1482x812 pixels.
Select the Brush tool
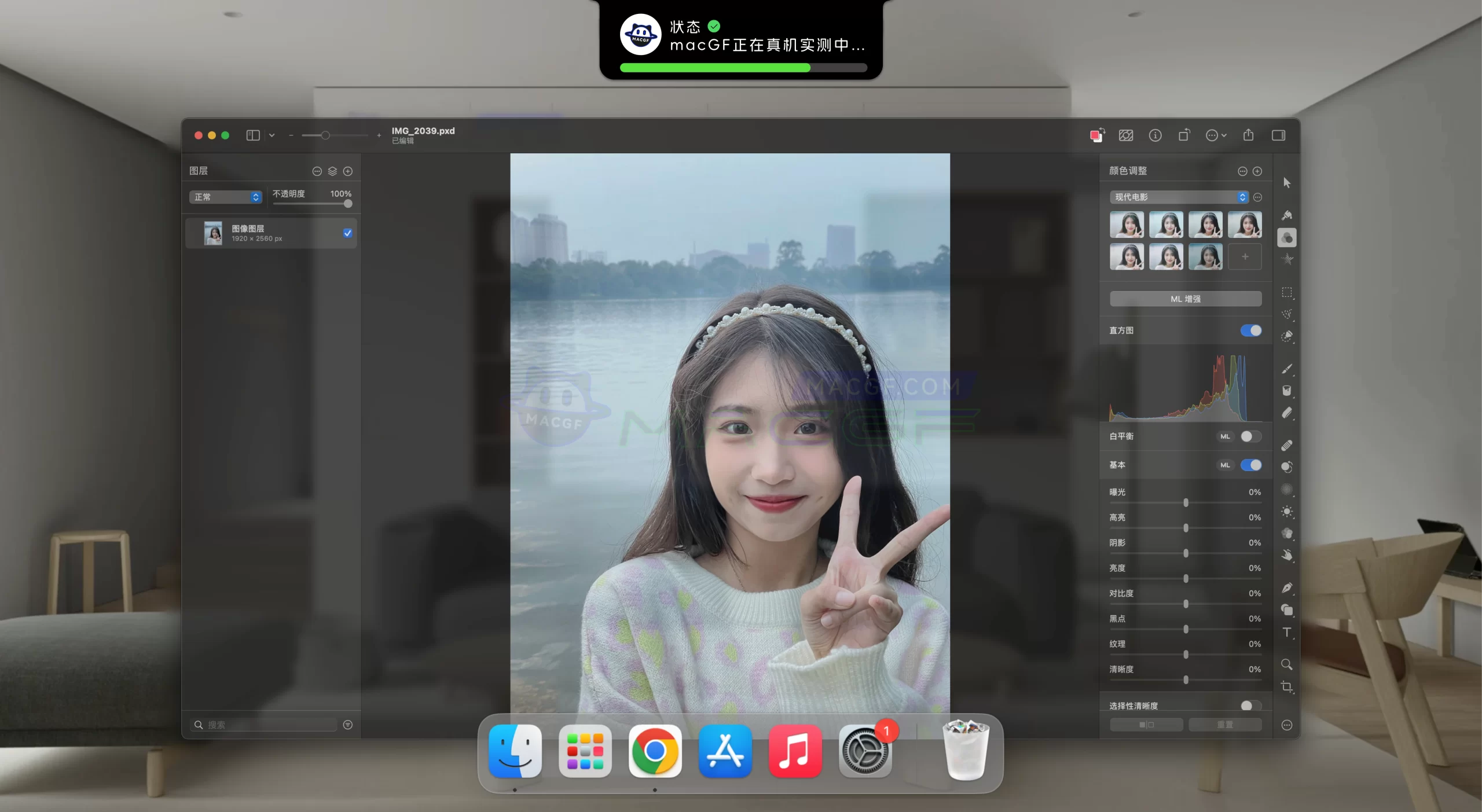click(x=1287, y=369)
